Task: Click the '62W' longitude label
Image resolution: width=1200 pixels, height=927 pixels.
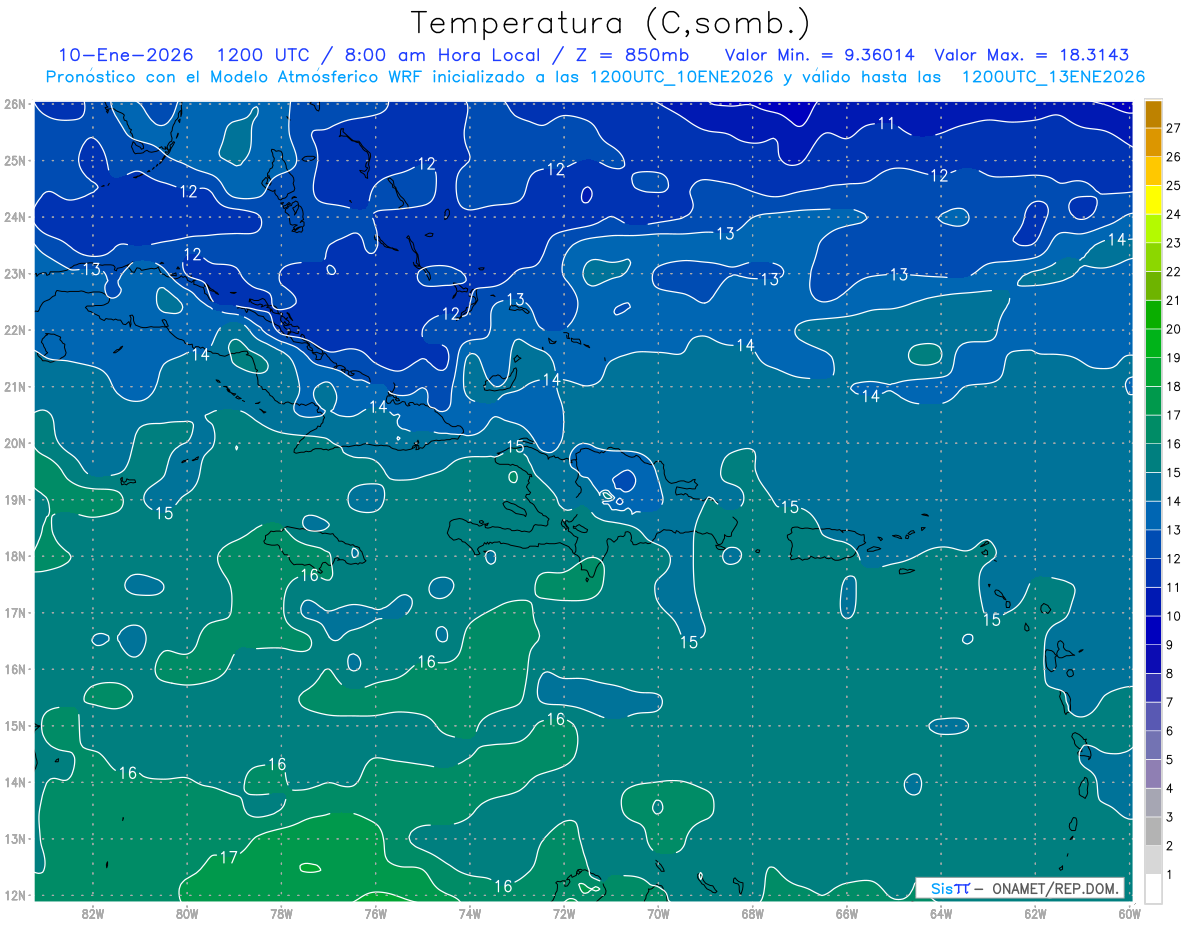Action: coord(1035,913)
